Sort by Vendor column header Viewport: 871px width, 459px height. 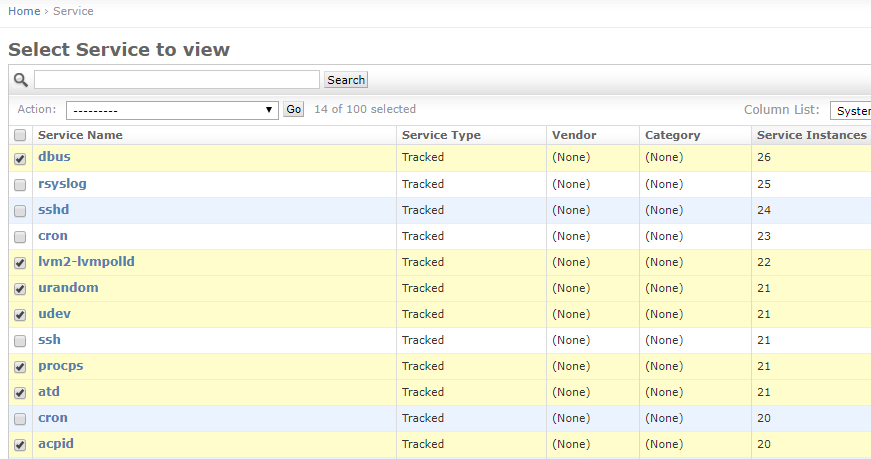(x=574, y=135)
